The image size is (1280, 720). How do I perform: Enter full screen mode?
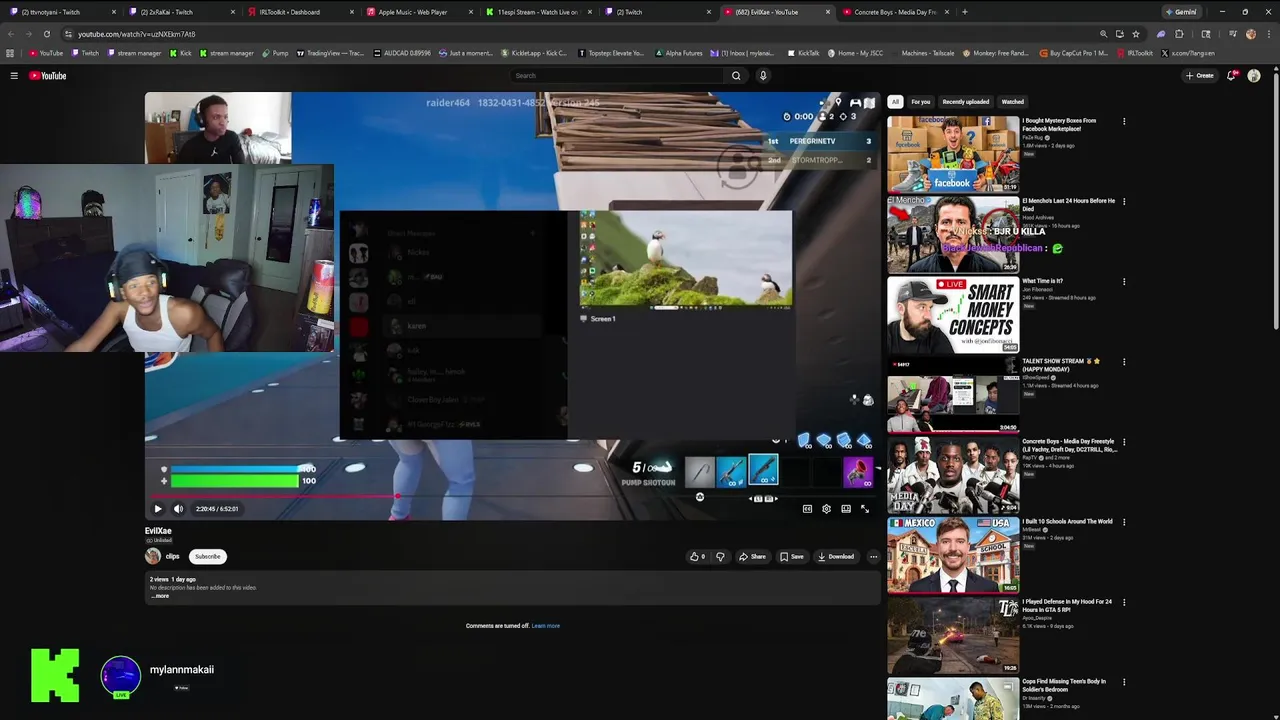click(x=865, y=509)
